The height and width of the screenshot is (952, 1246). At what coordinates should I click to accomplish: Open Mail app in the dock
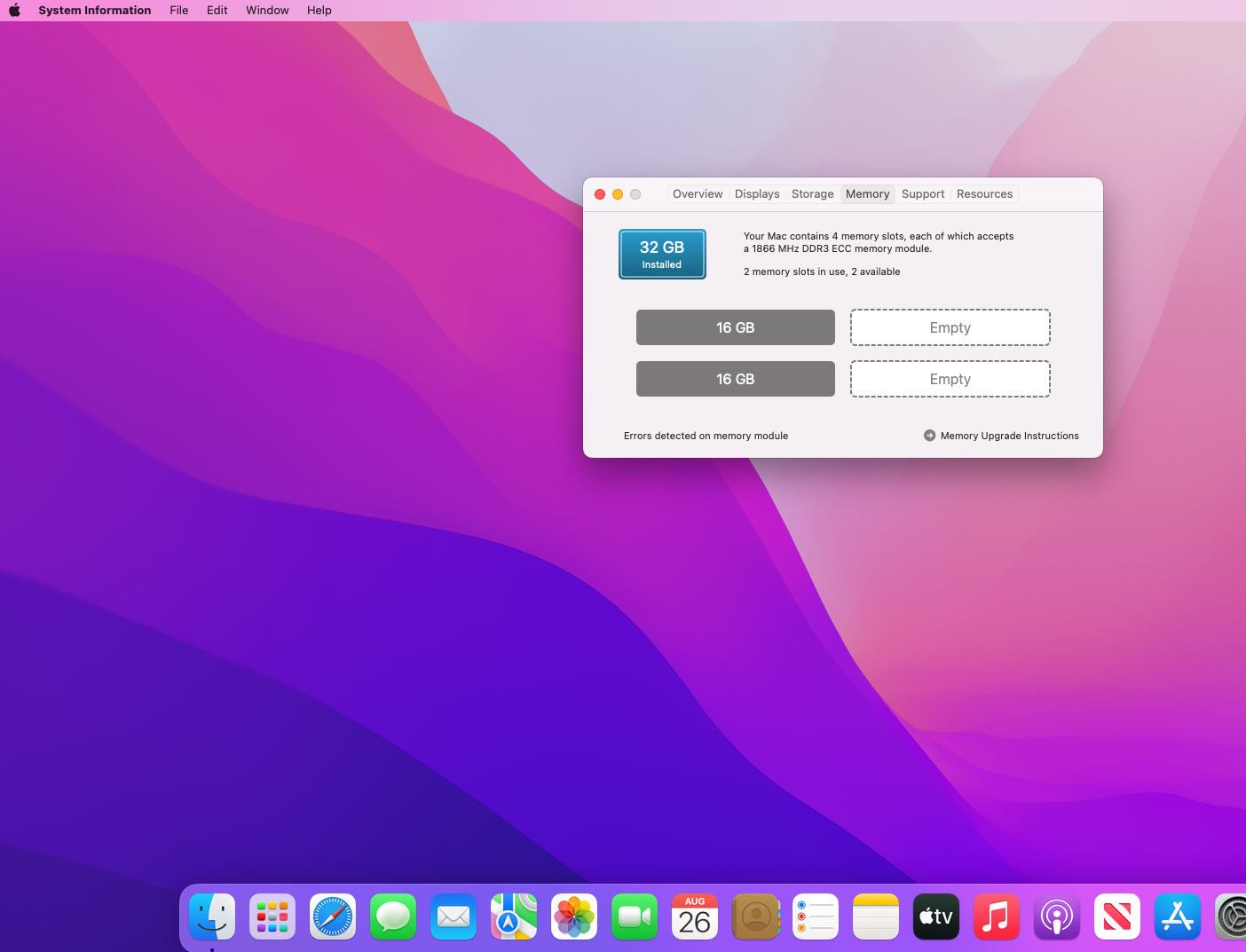(453, 917)
